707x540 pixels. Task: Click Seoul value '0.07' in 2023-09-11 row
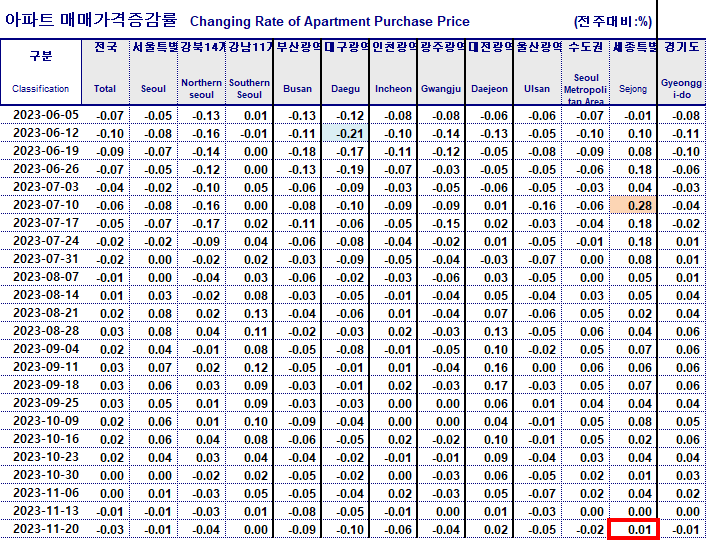tap(159, 368)
